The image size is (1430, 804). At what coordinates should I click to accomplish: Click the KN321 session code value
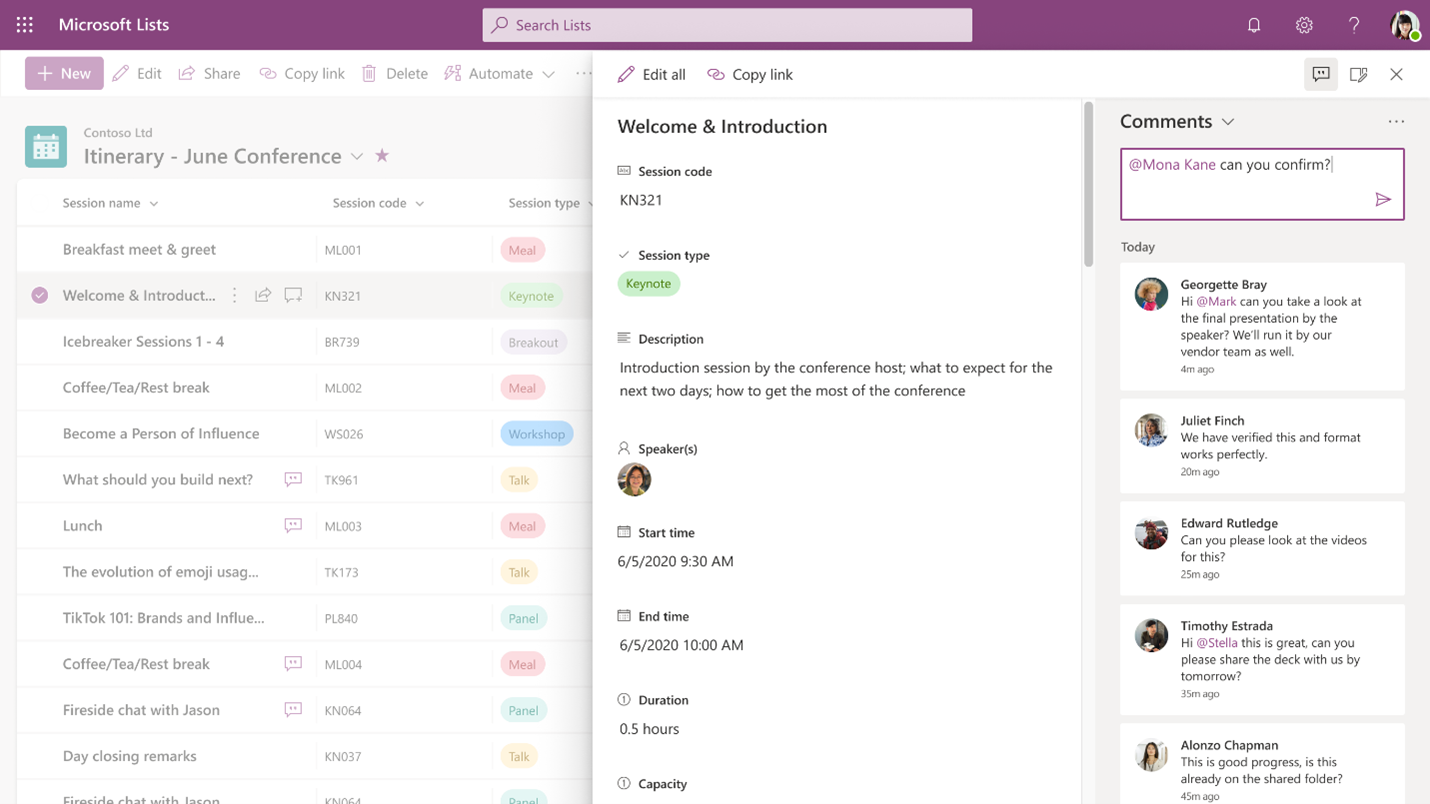[641, 200]
